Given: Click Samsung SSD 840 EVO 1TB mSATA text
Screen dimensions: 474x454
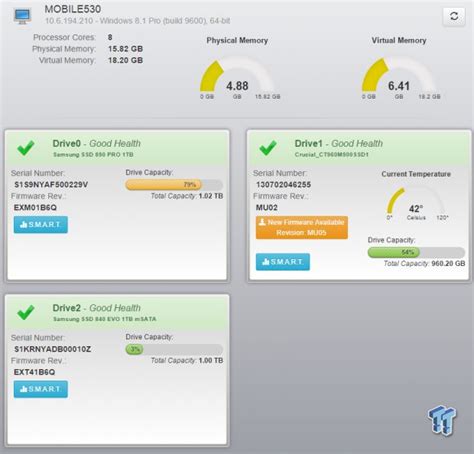Looking at the screenshot, I should click(105, 319).
